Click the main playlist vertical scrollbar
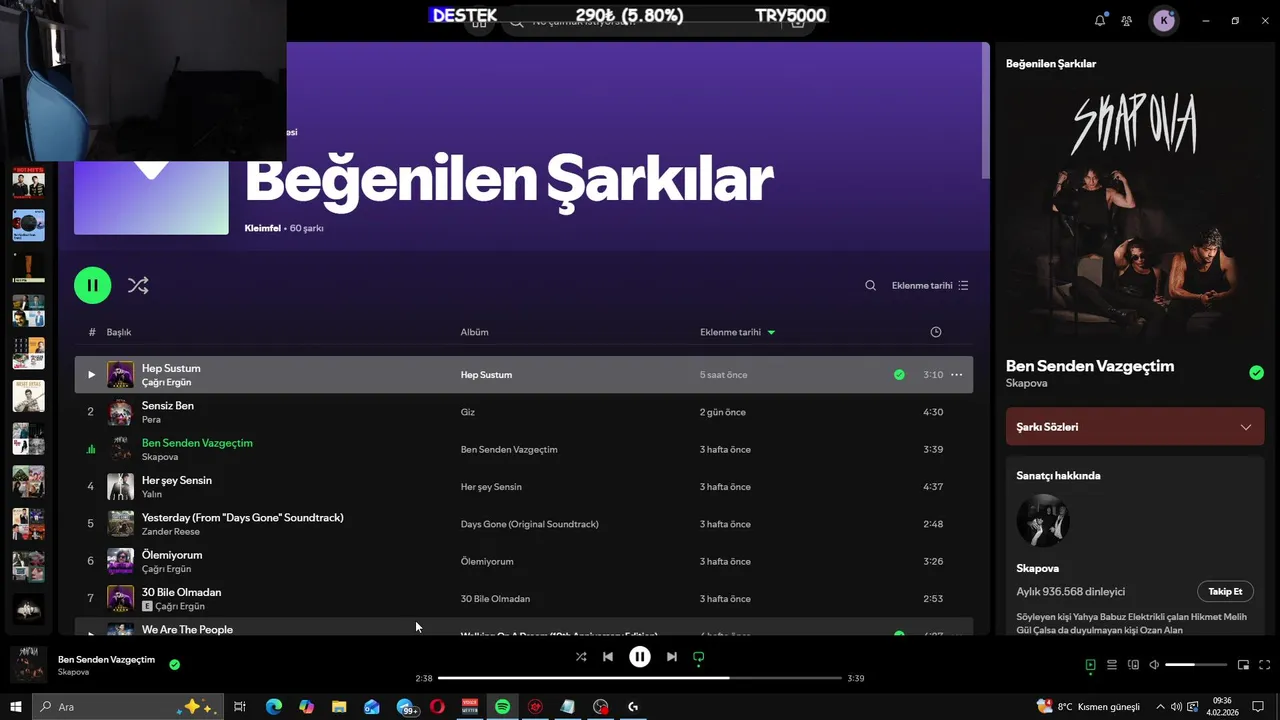Image resolution: width=1280 pixels, height=720 pixels. tap(986, 110)
